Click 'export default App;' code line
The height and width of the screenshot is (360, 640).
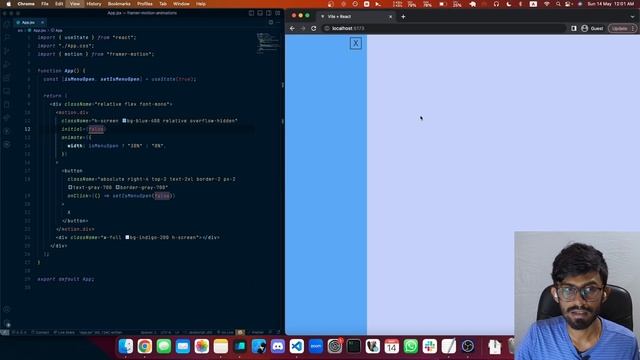tap(66, 279)
